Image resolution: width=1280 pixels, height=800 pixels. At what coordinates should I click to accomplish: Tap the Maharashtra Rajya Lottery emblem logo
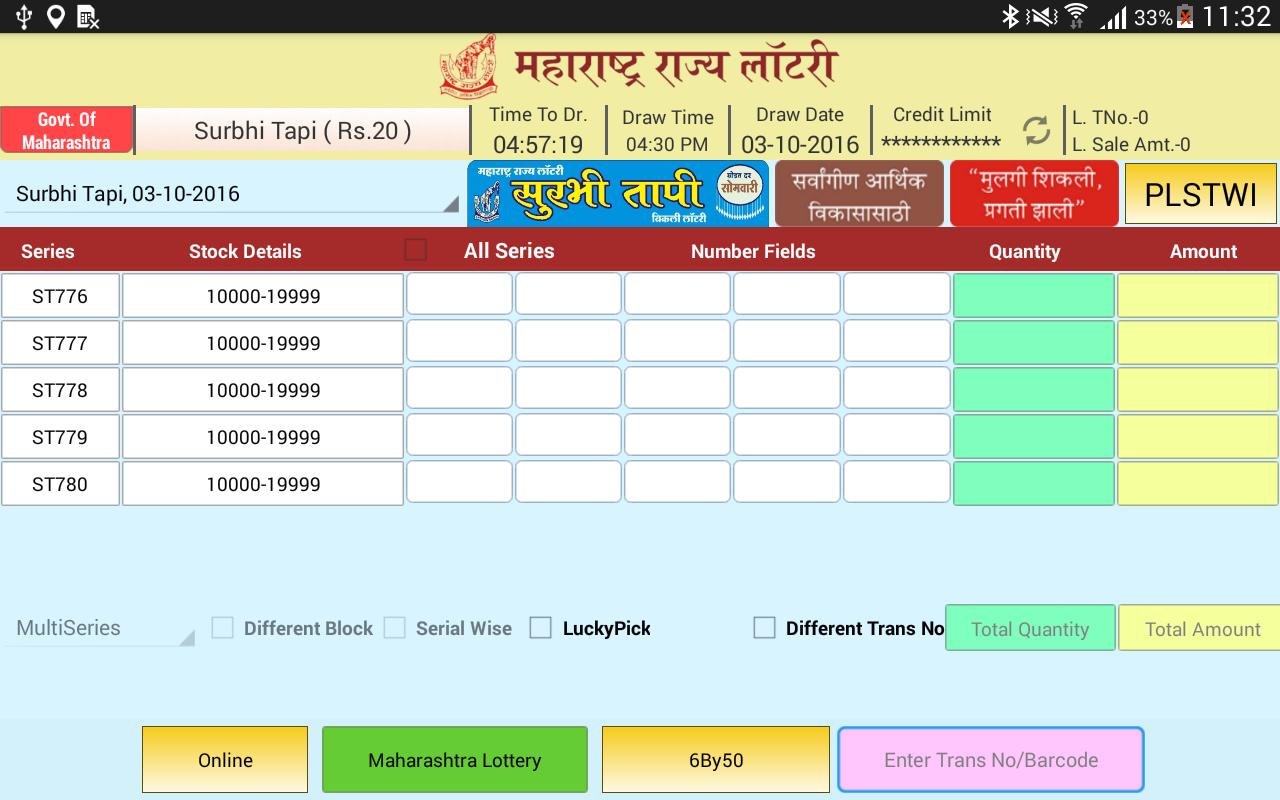click(x=469, y=67)
